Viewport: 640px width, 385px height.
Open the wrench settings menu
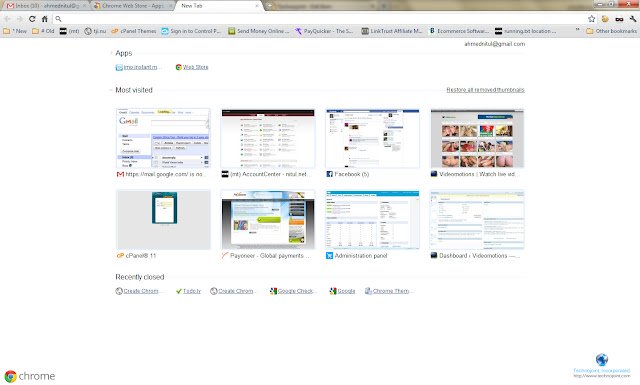coord(633,19)
